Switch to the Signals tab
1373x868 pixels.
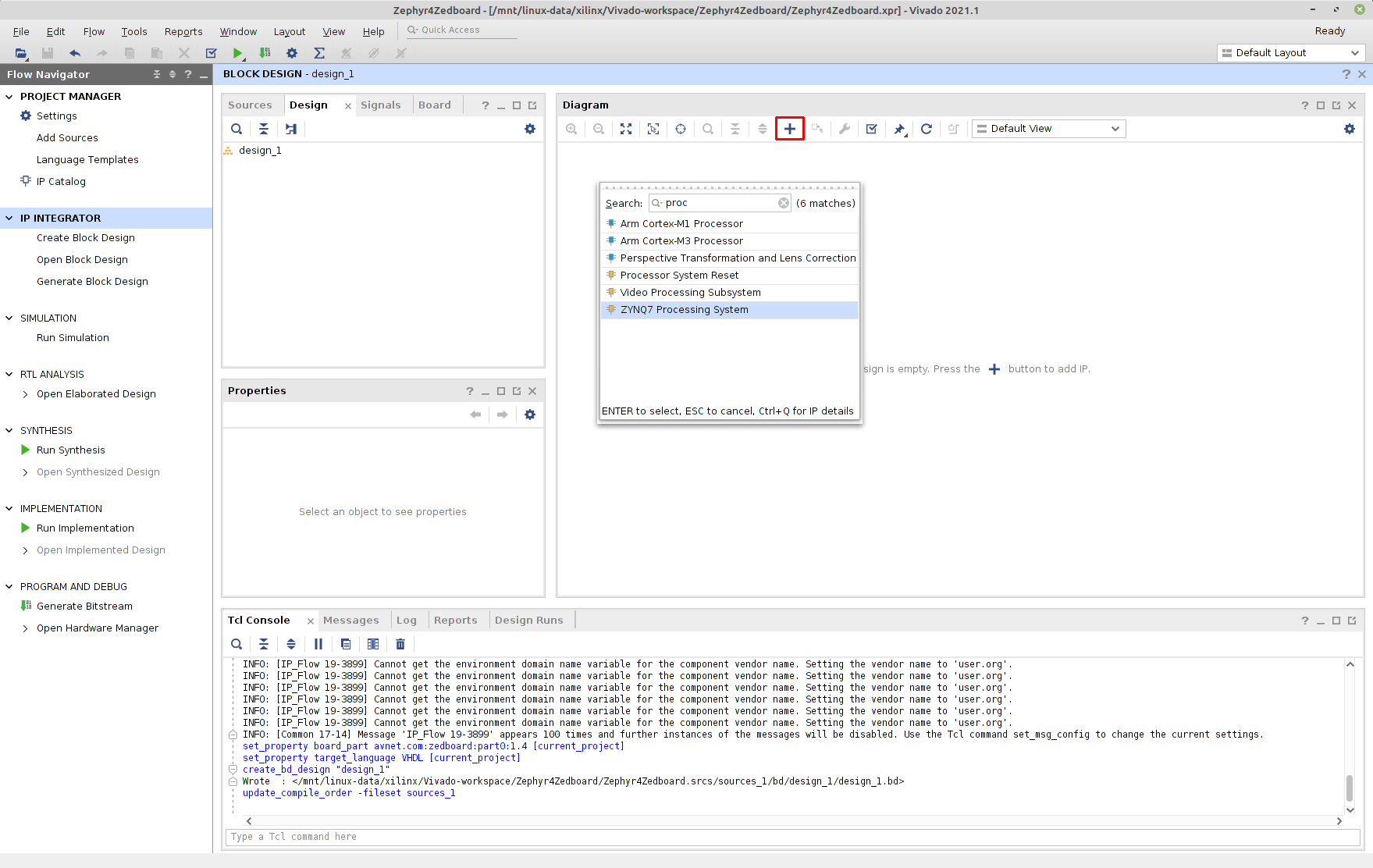(x=380, y=105)
